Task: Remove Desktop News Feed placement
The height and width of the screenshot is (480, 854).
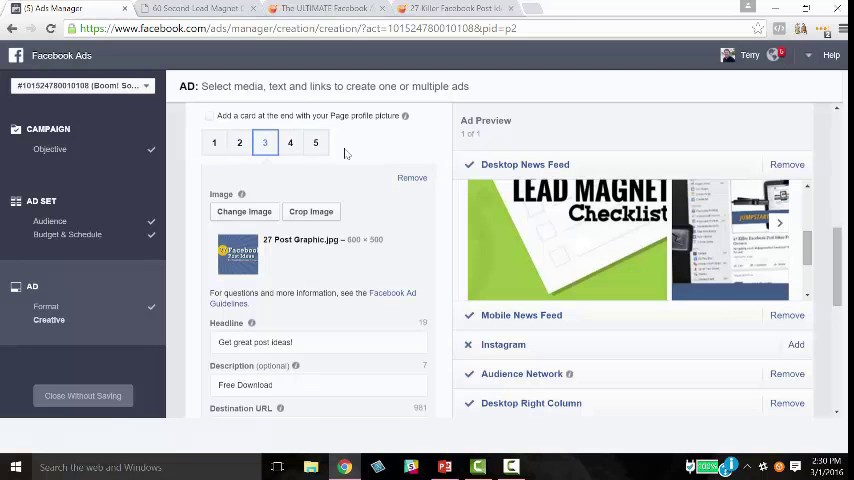Action: (787, 165)
